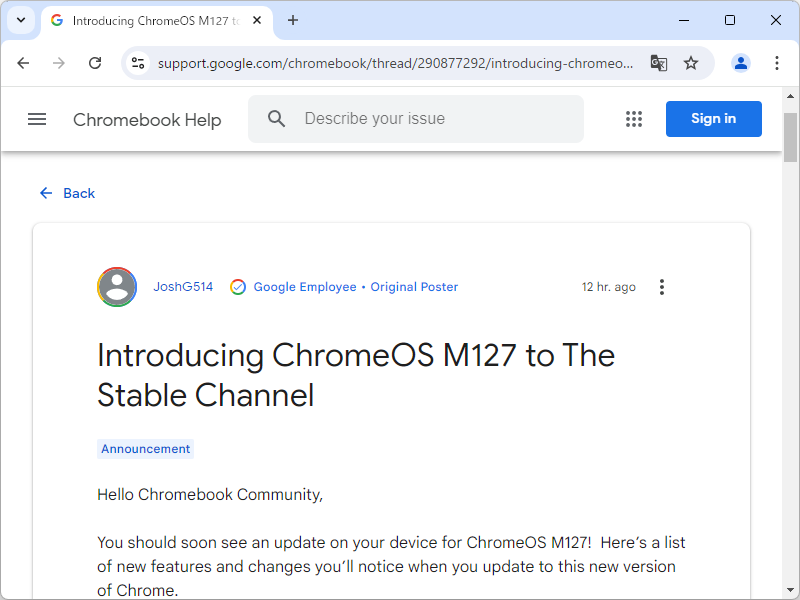This screenshot has width=800, height=600.
Task: Open Chrome's main three-dot menu
Action: [777, 62]
